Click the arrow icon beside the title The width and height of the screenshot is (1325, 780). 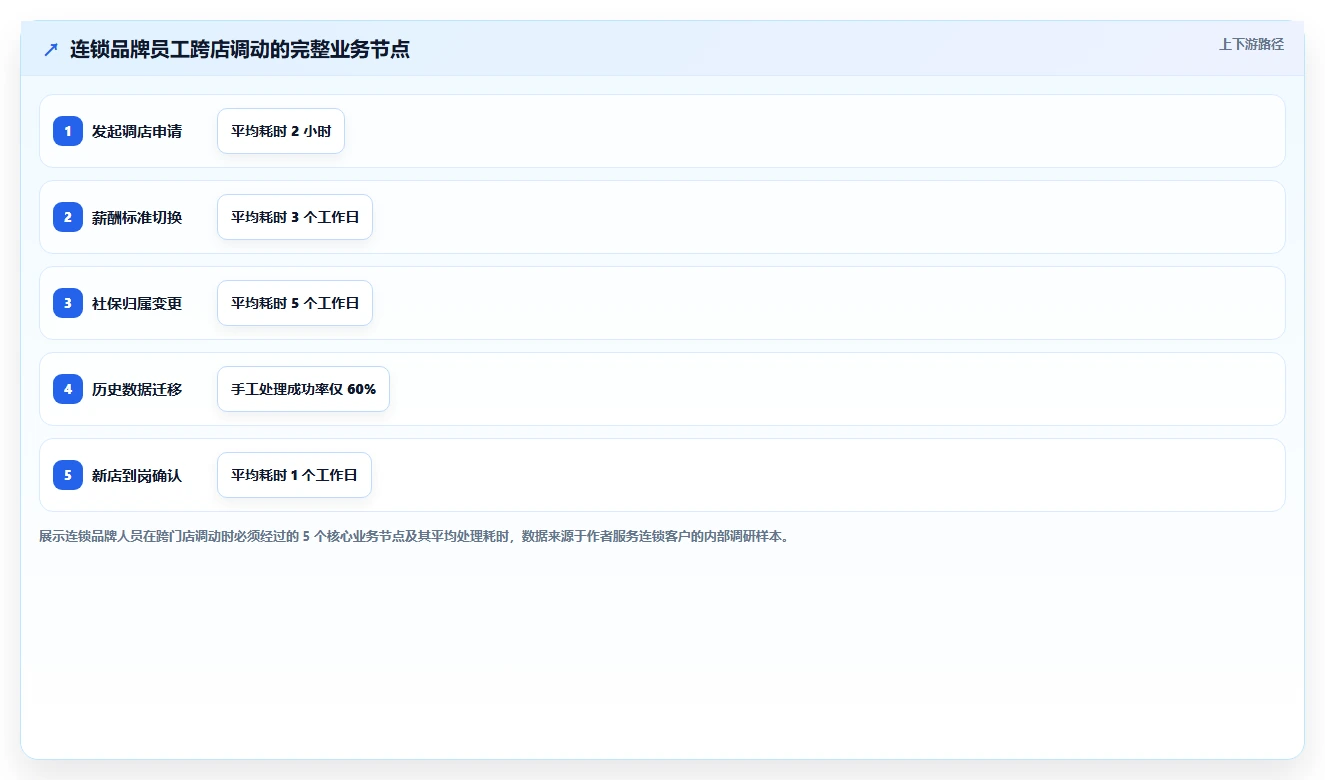pos(51,50)
